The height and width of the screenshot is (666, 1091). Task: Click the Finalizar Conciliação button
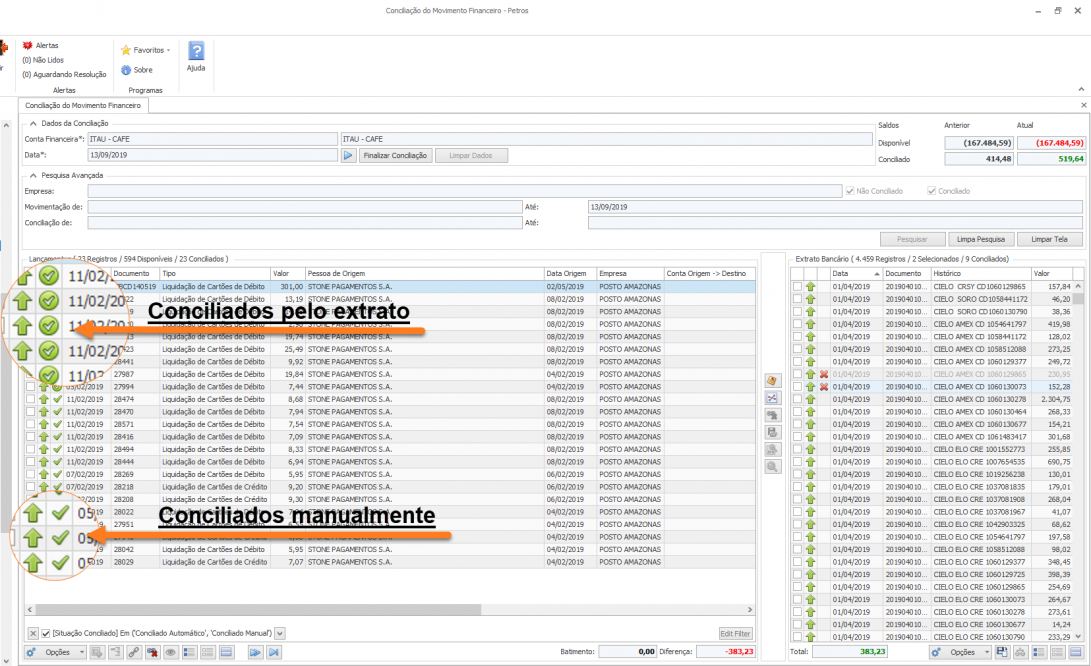point(396,156)
